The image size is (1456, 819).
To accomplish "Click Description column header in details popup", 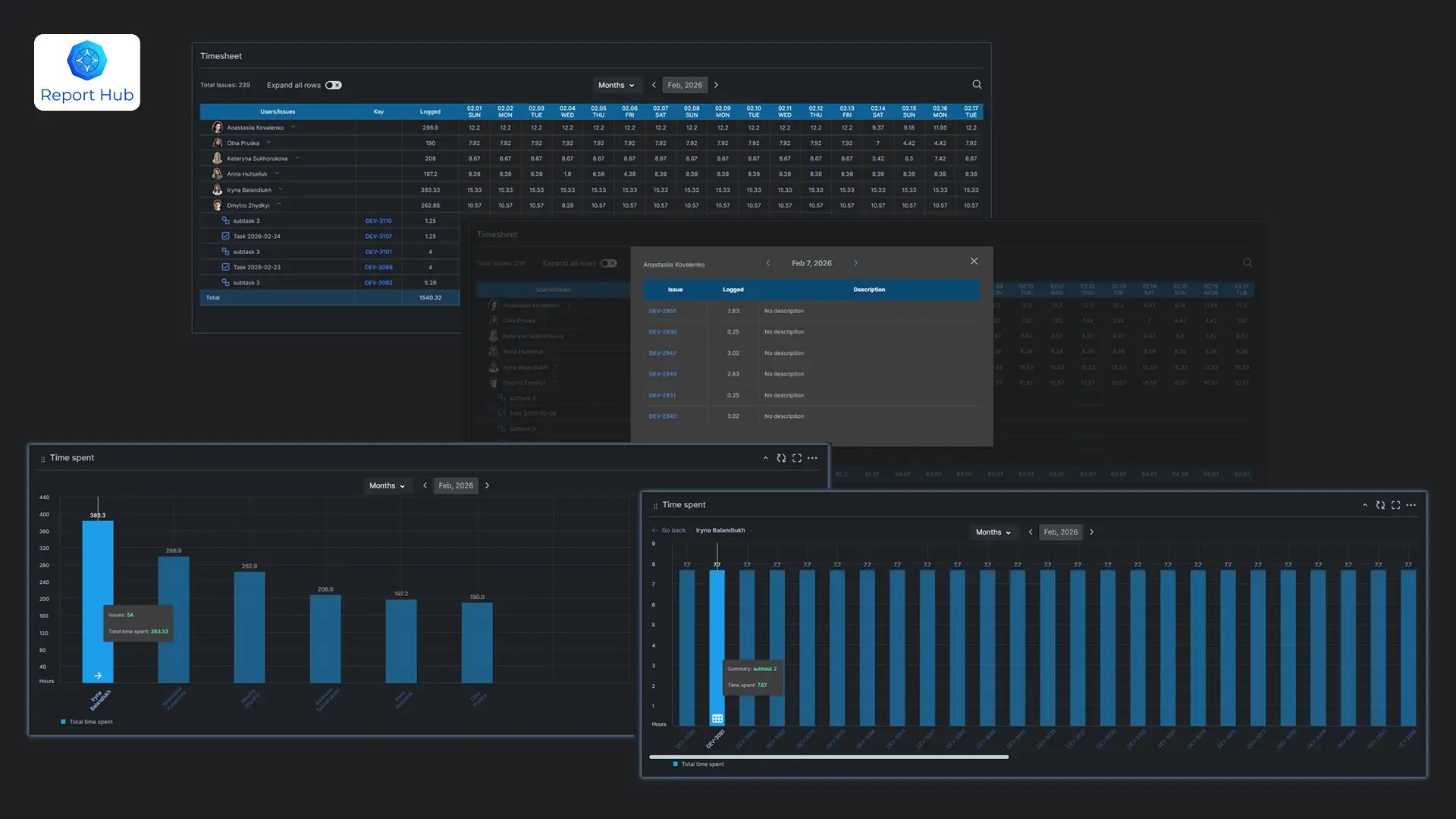I will (869, 290).
